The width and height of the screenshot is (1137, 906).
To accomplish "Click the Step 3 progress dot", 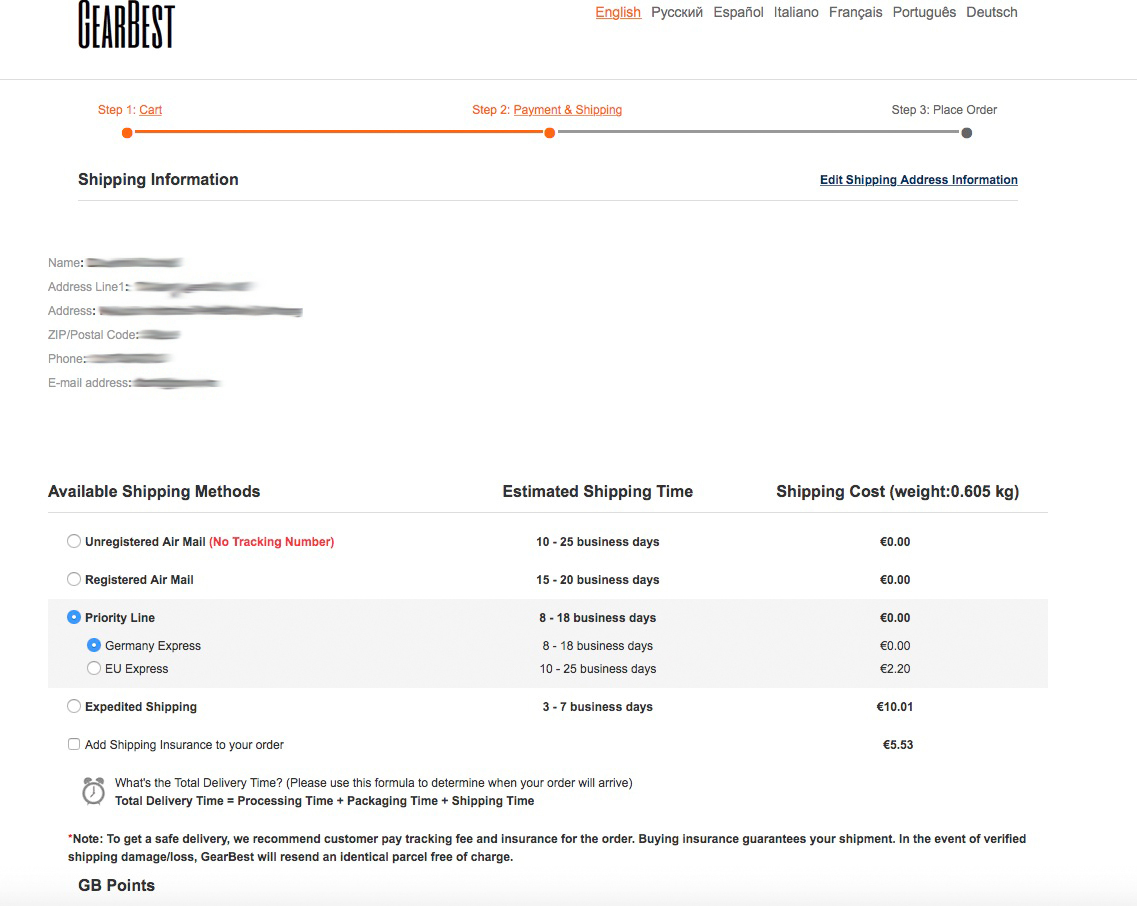I will pos(966,133).
